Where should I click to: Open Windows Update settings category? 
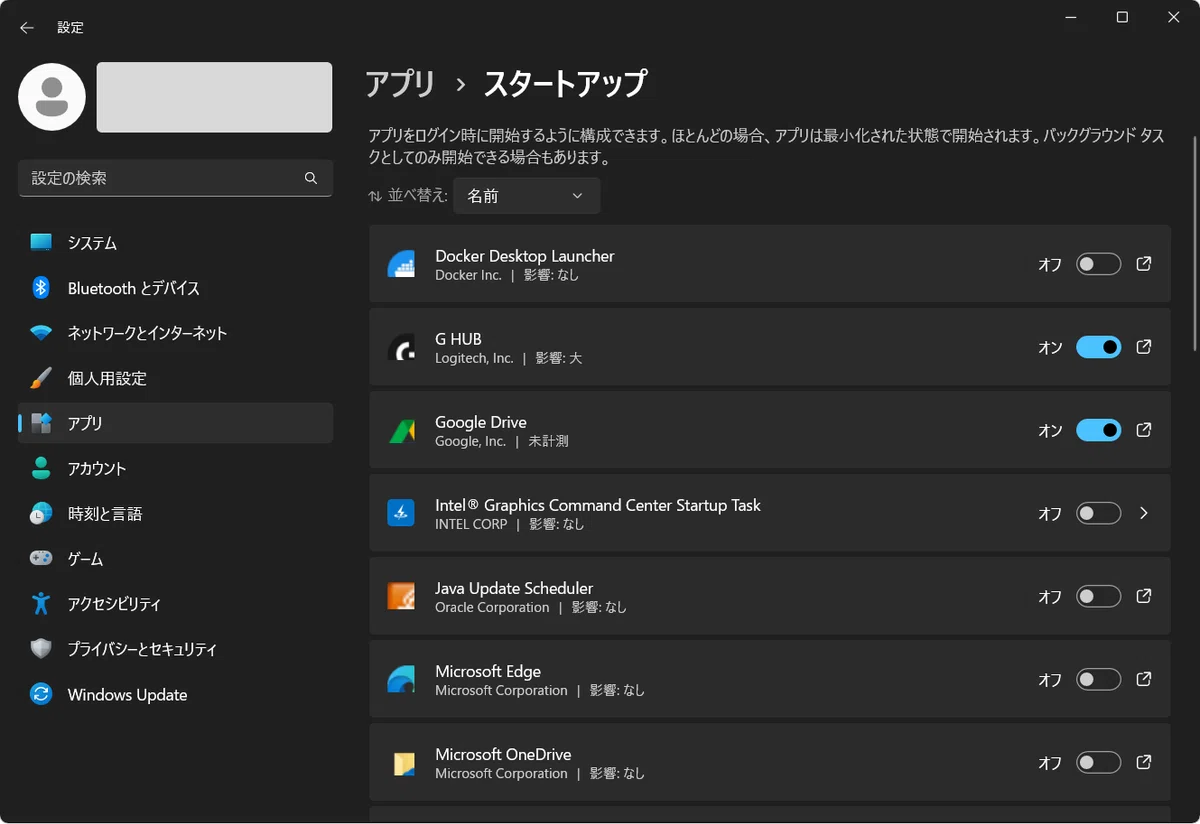tap(175, 694)
